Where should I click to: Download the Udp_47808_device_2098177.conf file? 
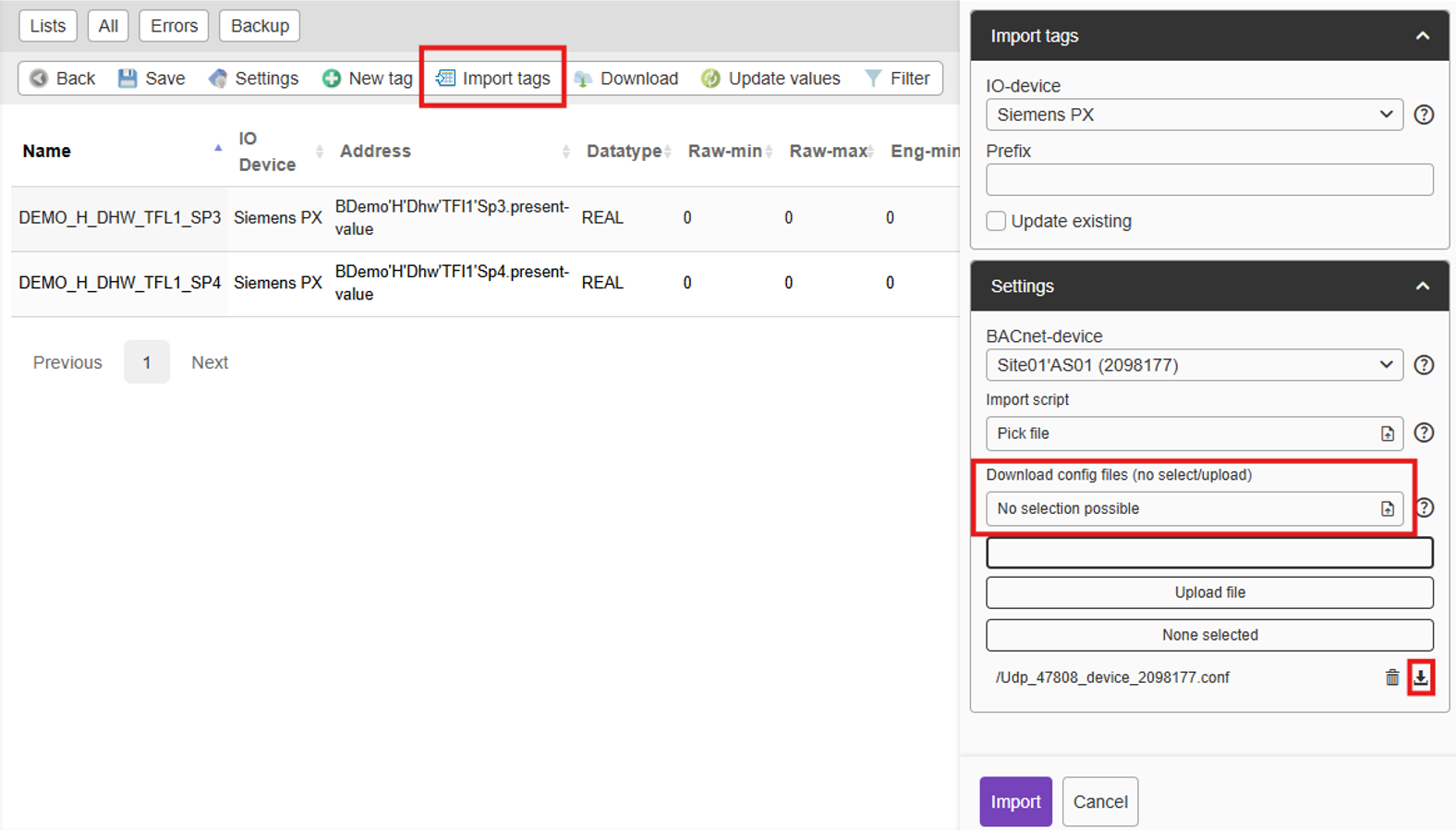click(x=1421, y=677)
